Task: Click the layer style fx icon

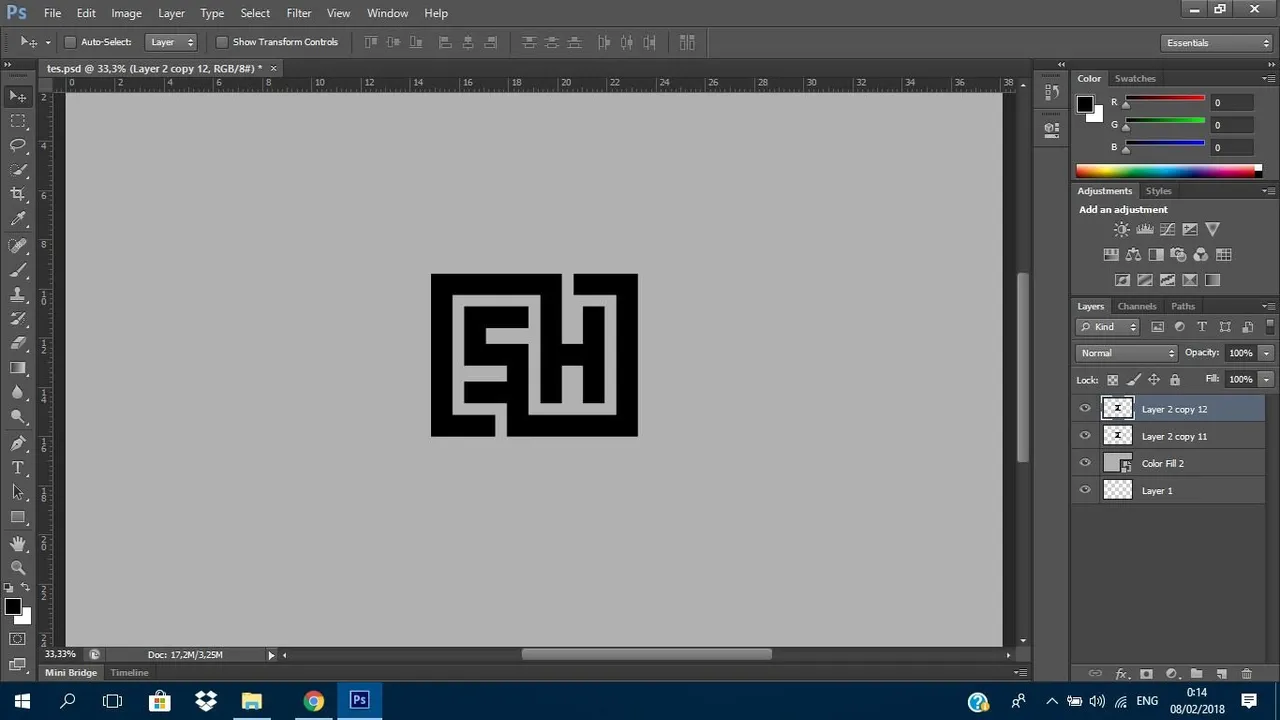Action: pyautogui.click(x=1121, y=674)
